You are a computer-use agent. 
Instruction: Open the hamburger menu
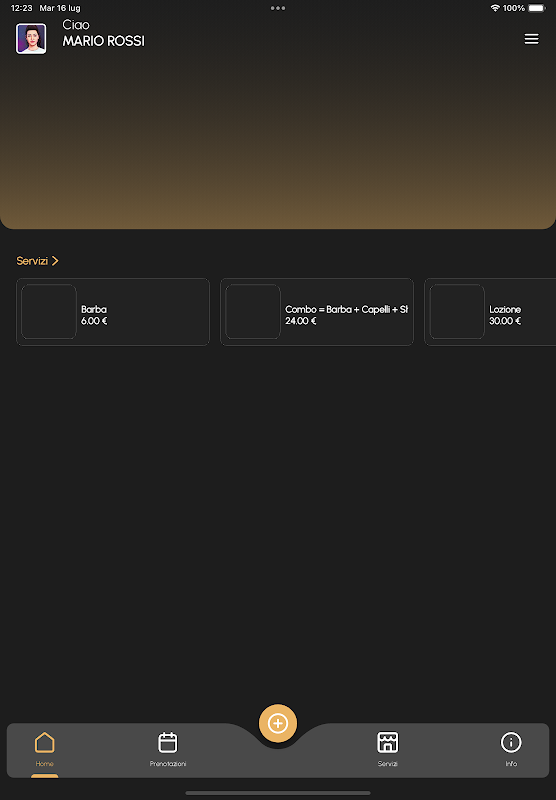531,39
